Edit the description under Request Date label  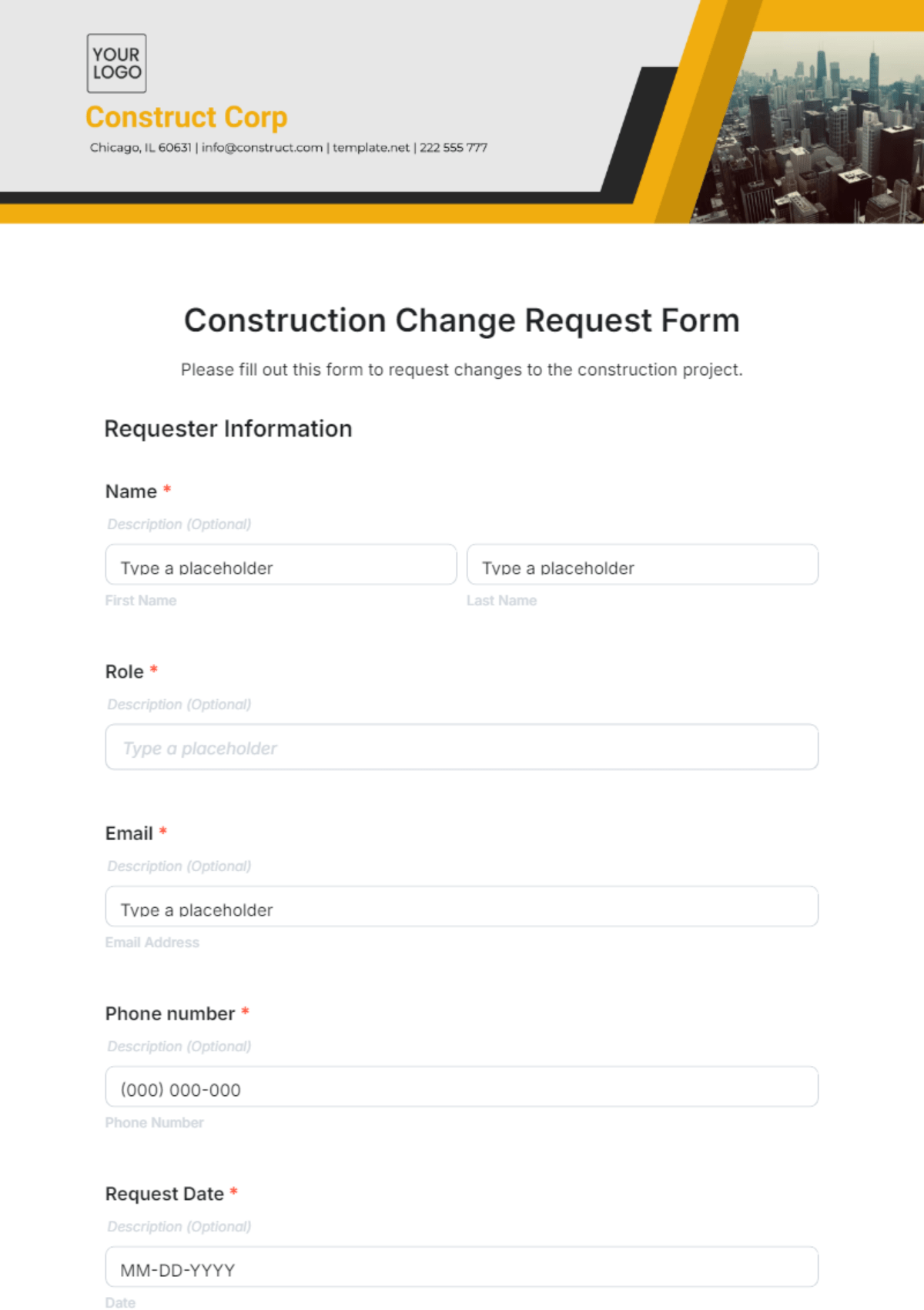pyautogui.click(x=179, y=1227)
